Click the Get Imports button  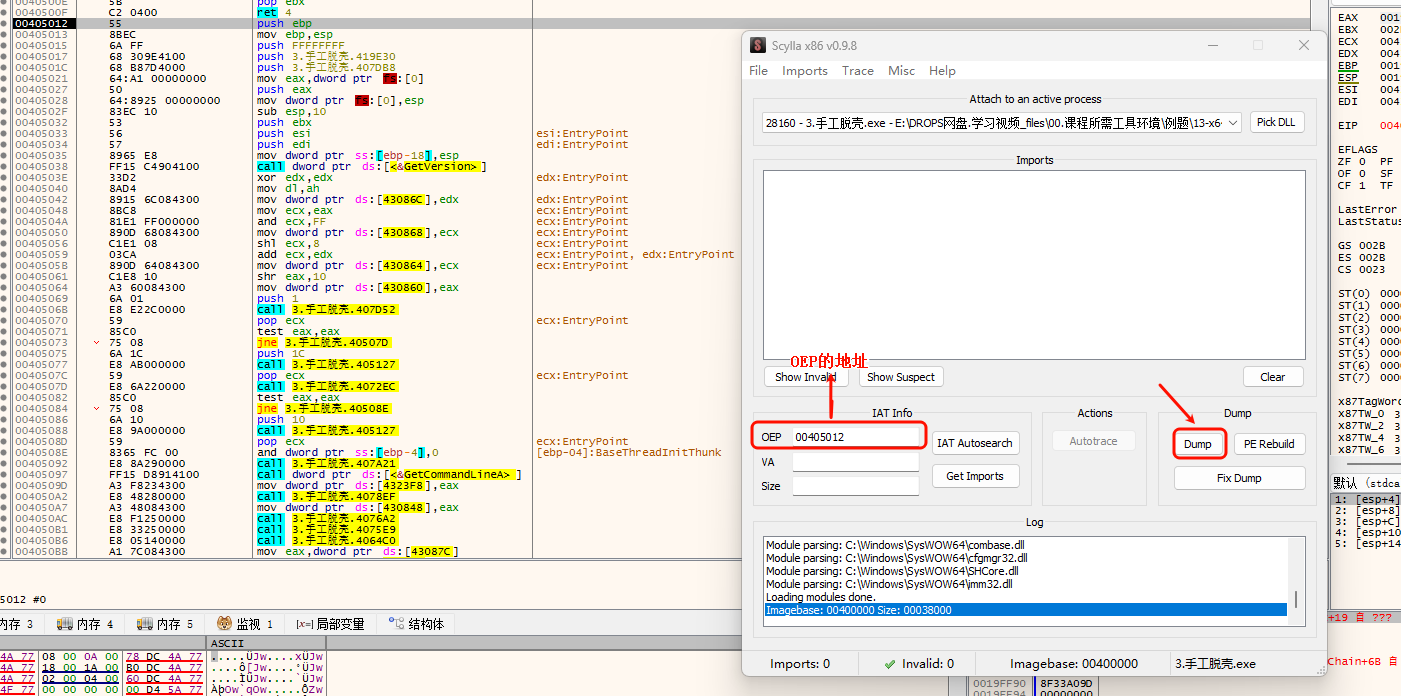point(975,476)
